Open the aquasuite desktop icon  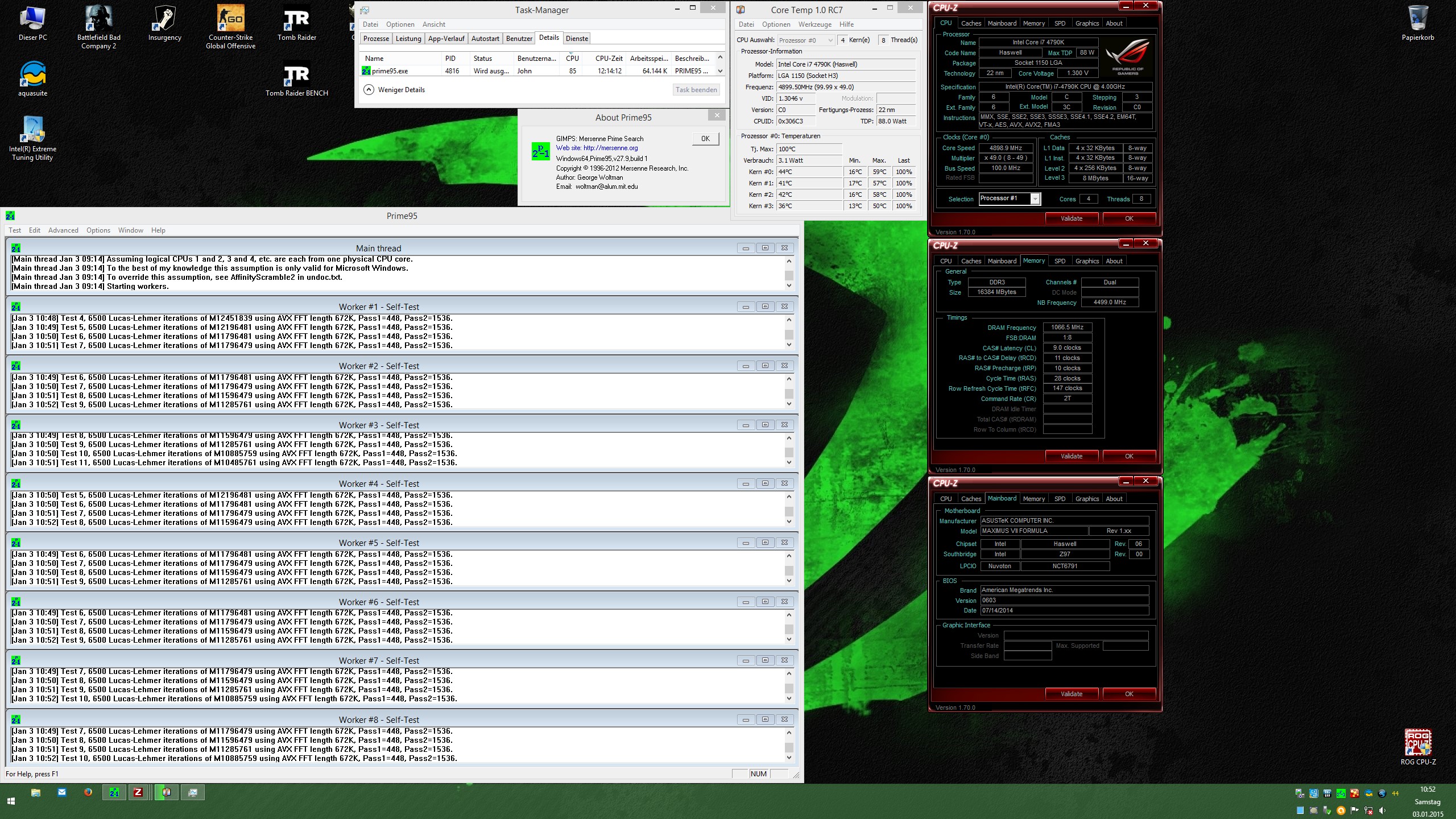pyautogui.click(x=32, y=75)
